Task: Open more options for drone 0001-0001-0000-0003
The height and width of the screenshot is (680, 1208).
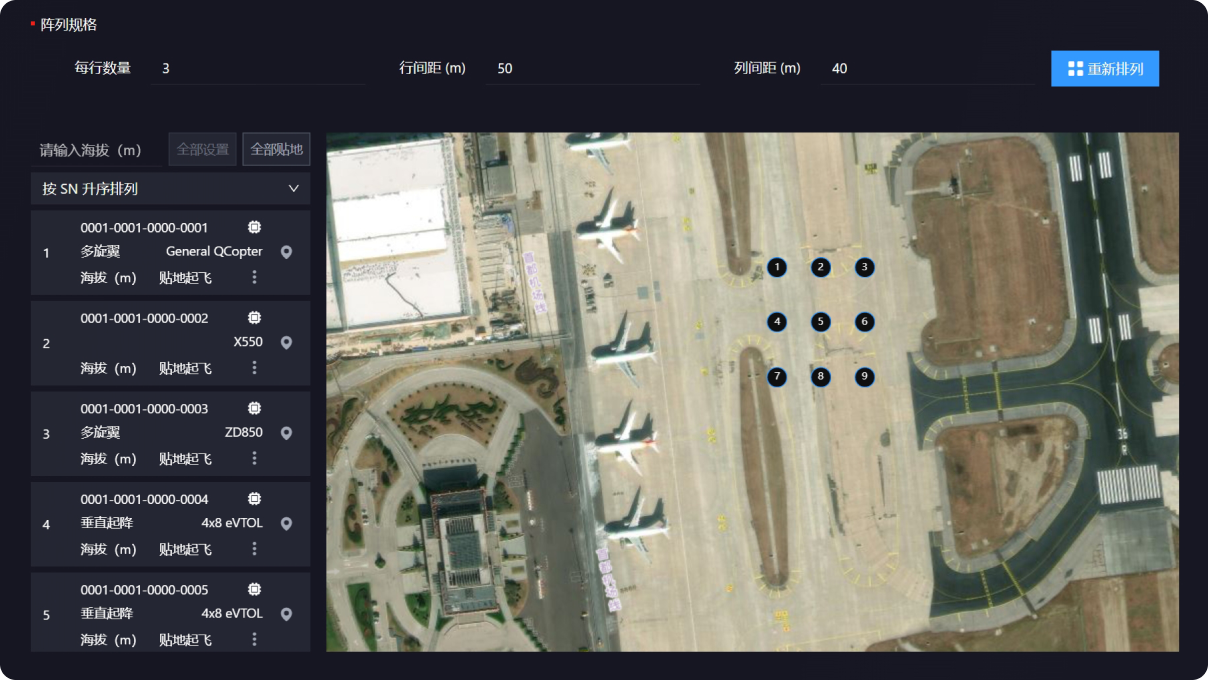Action: coord(254,458)
